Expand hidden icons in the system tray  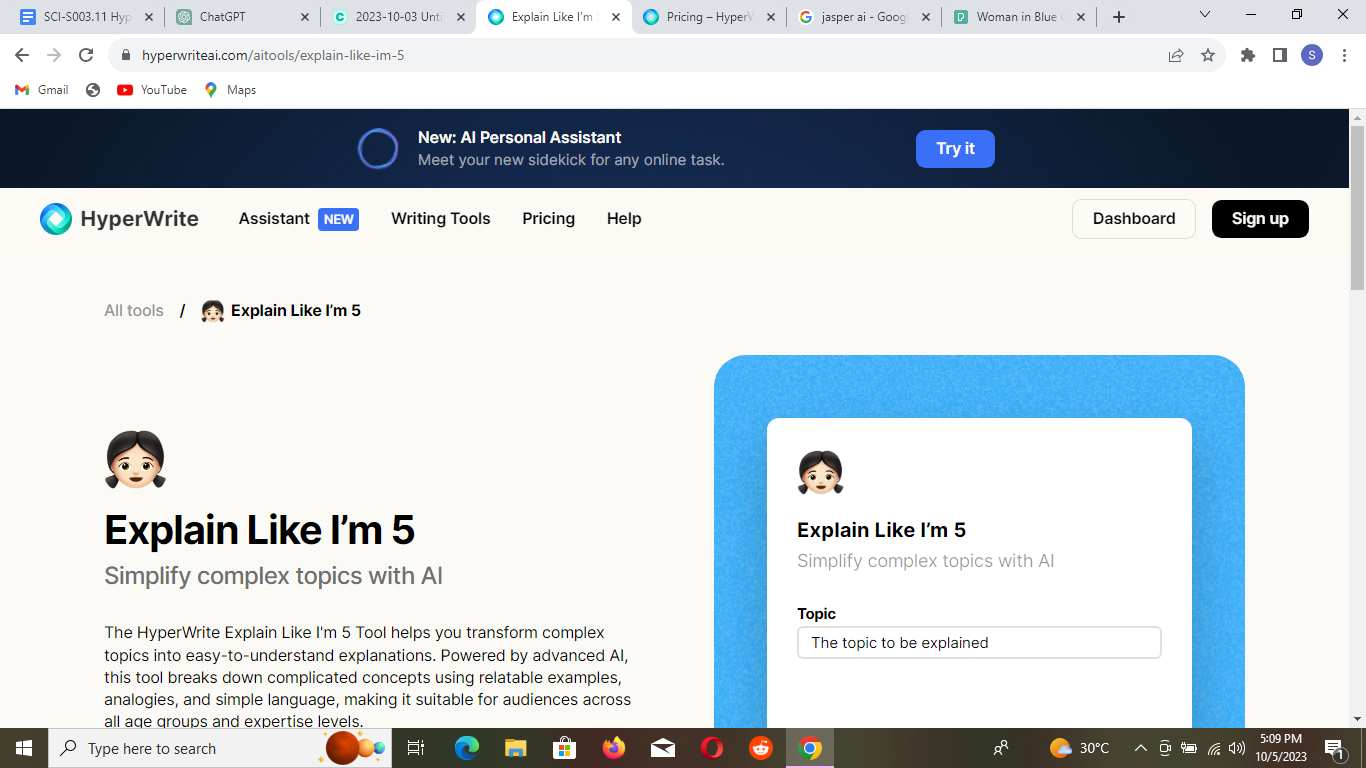(x=1140, y=747)
